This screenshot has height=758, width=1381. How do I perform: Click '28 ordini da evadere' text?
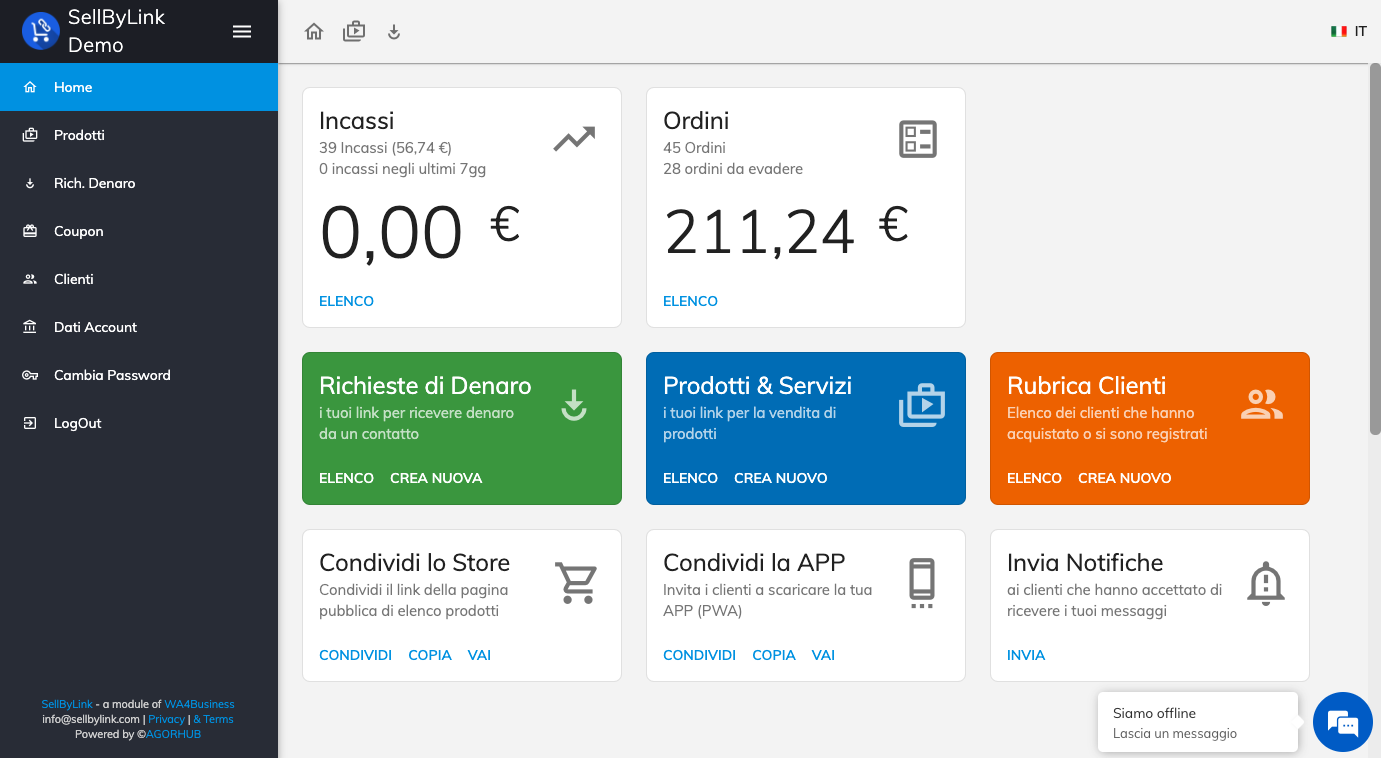click(x=733, y=169)
